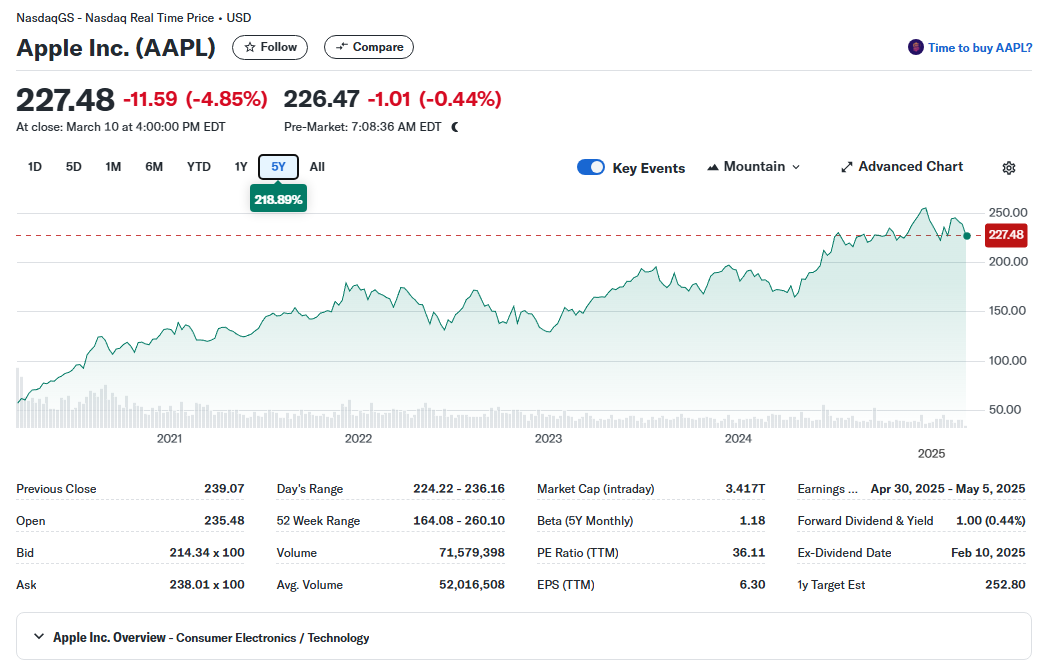This screenshot has height=664, width=1045.
Task: Click the purple icon beside Time to buy AAPL
Action: tap(916, 47)
